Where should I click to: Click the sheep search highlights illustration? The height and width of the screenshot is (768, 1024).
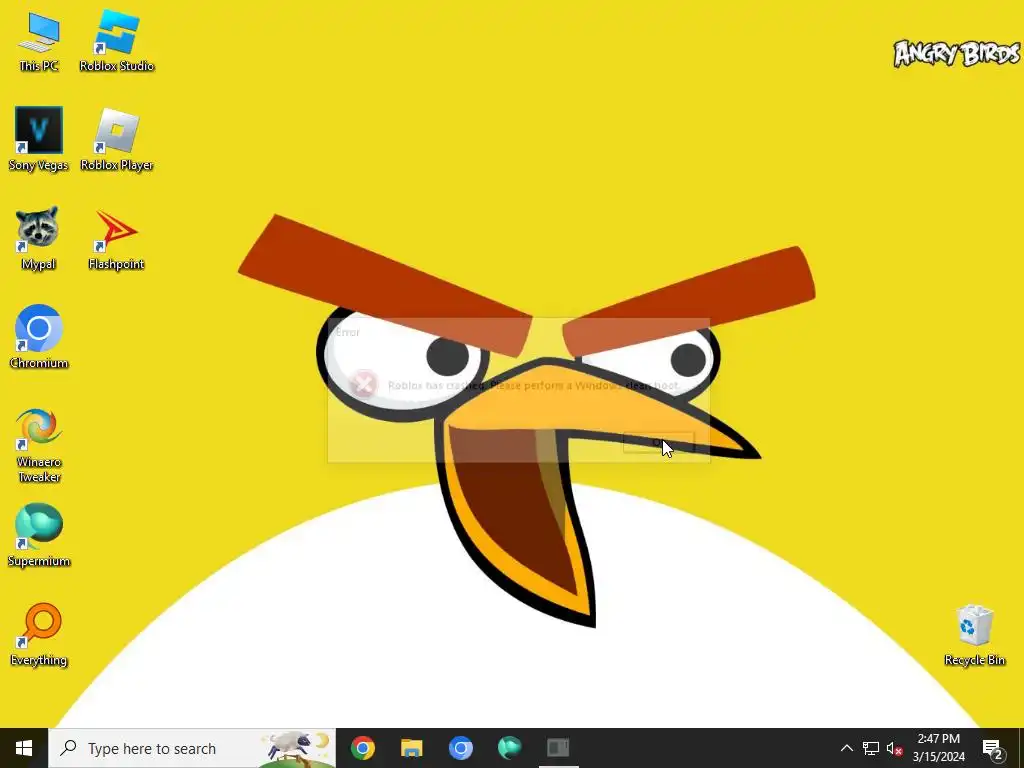click(297, 748)
